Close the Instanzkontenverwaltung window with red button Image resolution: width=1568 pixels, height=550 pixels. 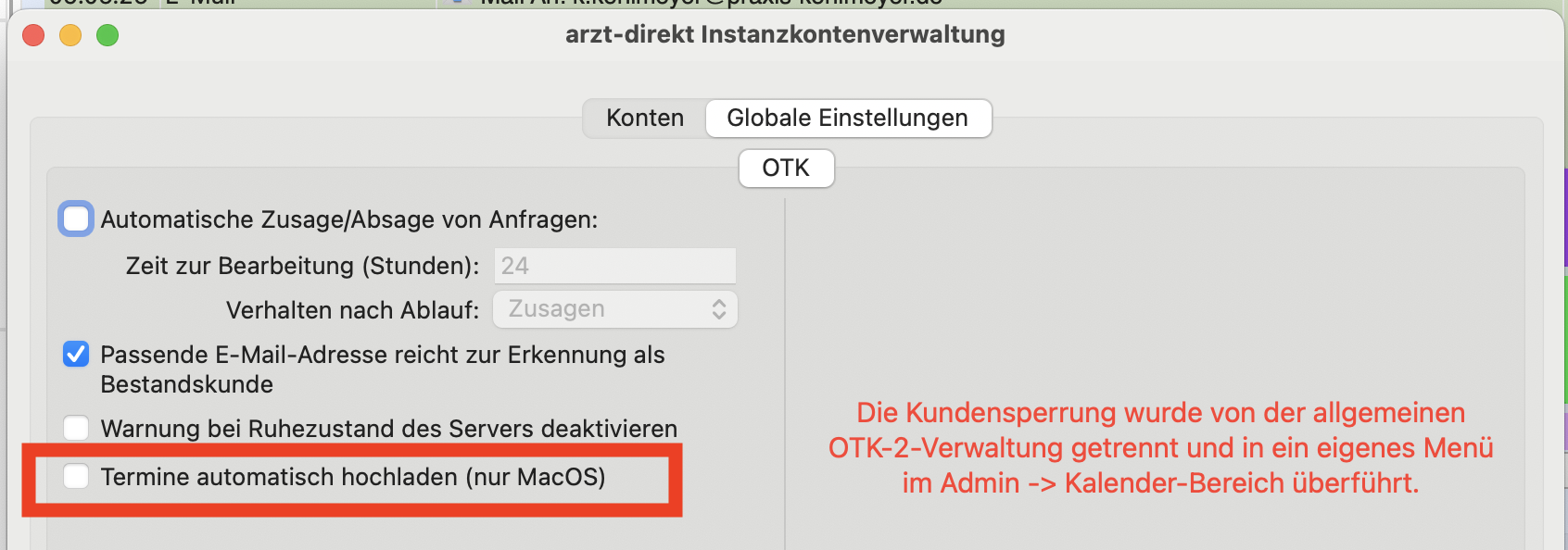[x=33, y=35]
